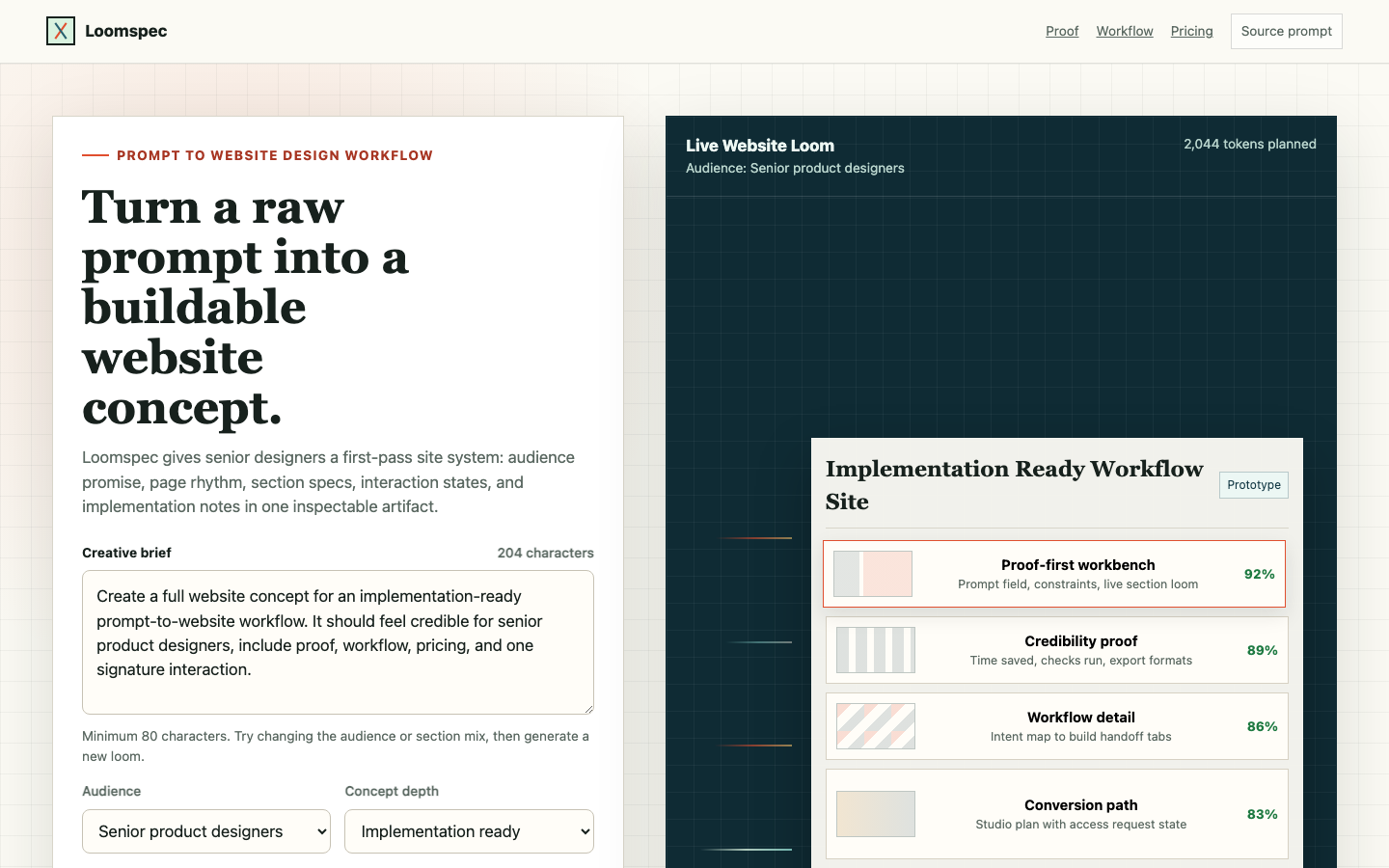
Task: Click '2,044 tokens planned' text
Action: click(1250, 144)
